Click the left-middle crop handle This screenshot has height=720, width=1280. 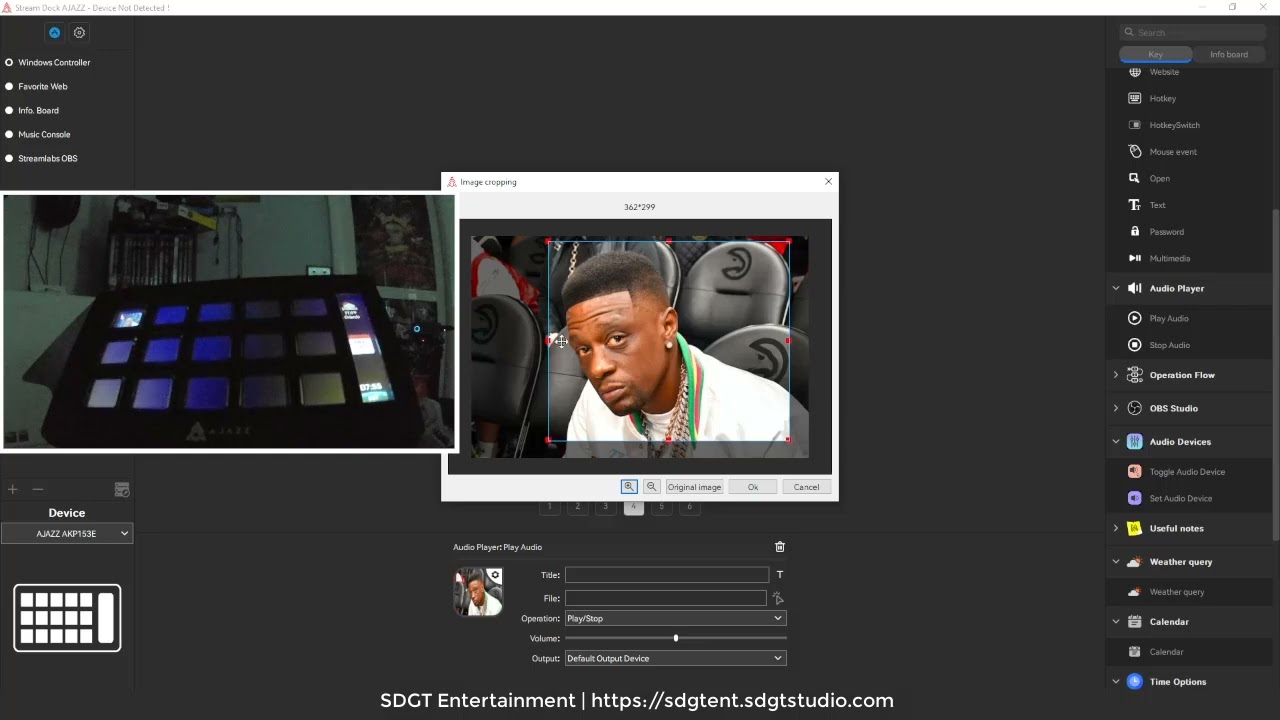point(549,341)
